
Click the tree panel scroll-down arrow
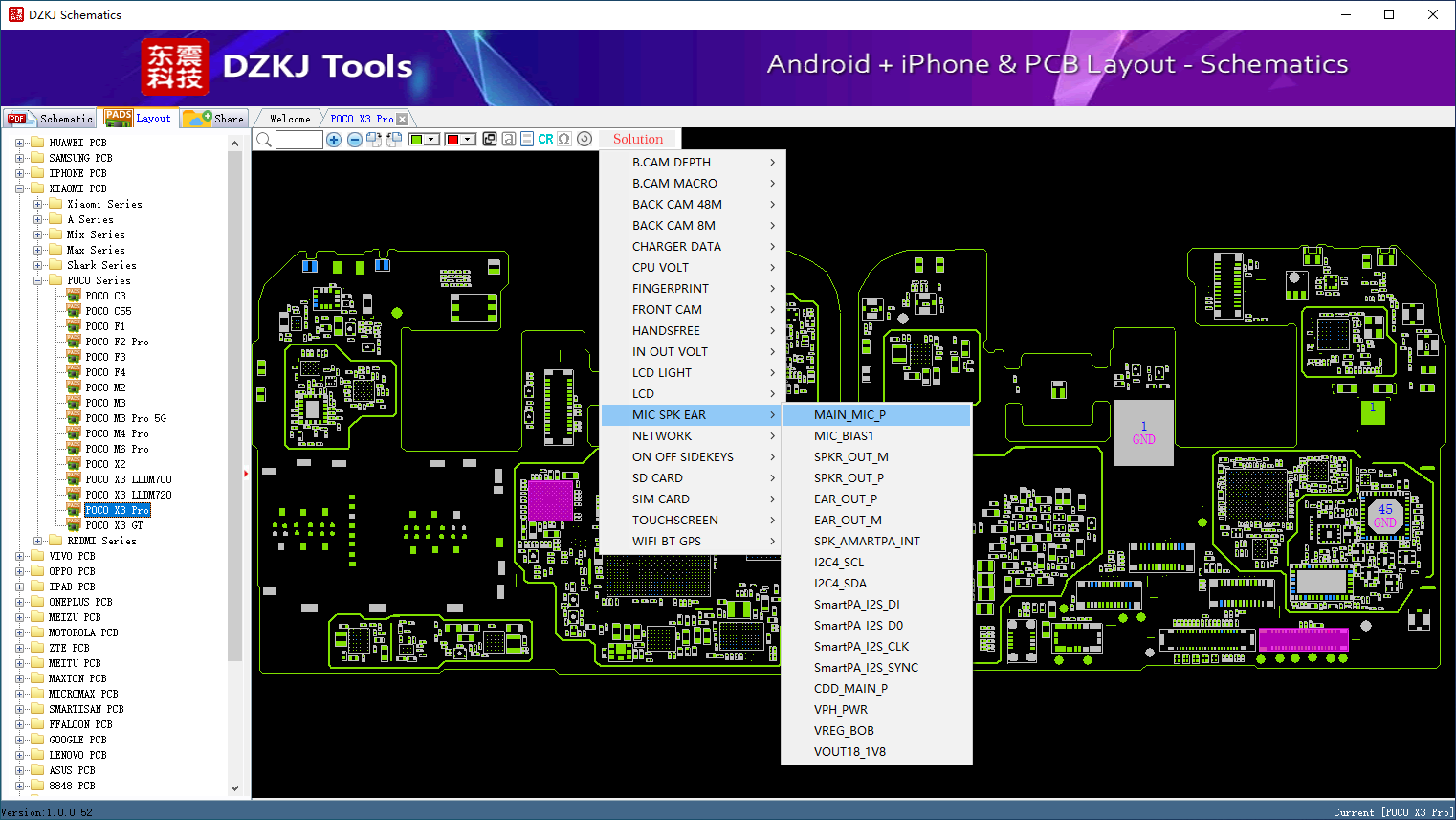(x=235, y=788)
